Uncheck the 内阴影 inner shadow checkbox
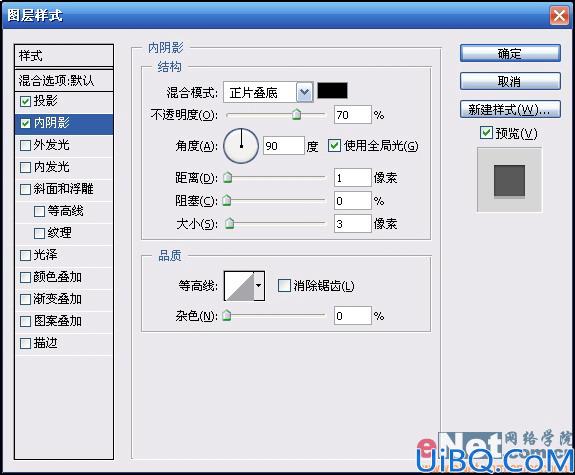 25,123
